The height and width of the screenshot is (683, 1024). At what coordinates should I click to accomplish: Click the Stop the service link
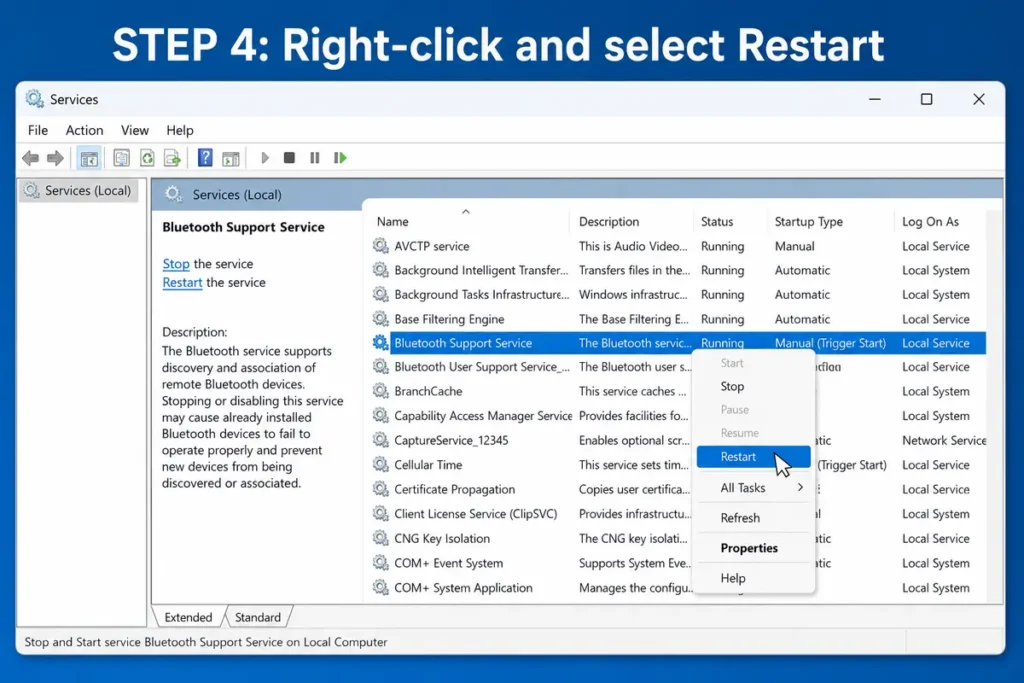coord(176,264)
